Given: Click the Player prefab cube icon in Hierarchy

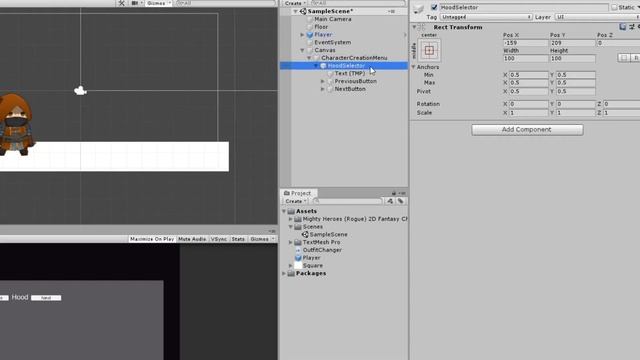Looking at the screenshot, I should pyautogui.click(x=310, y=35).
